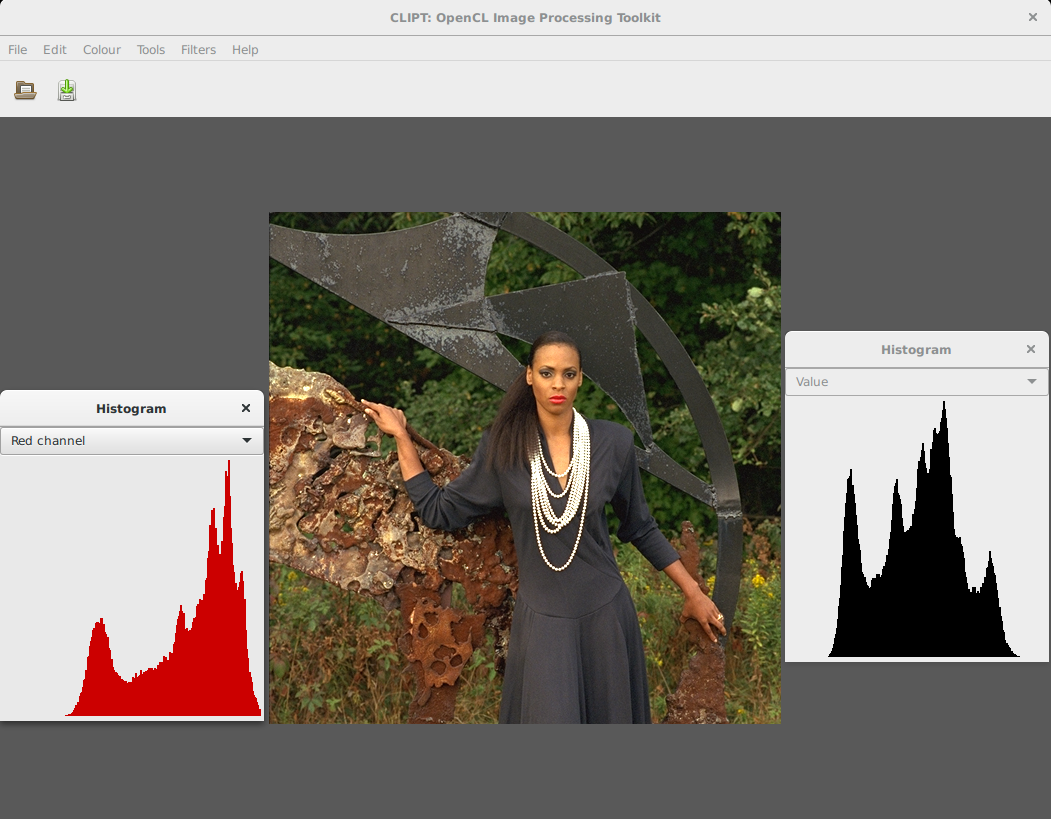The height and width of the screenshot is (819, 1051).
Task: Open the File menu
Action: 18,50
